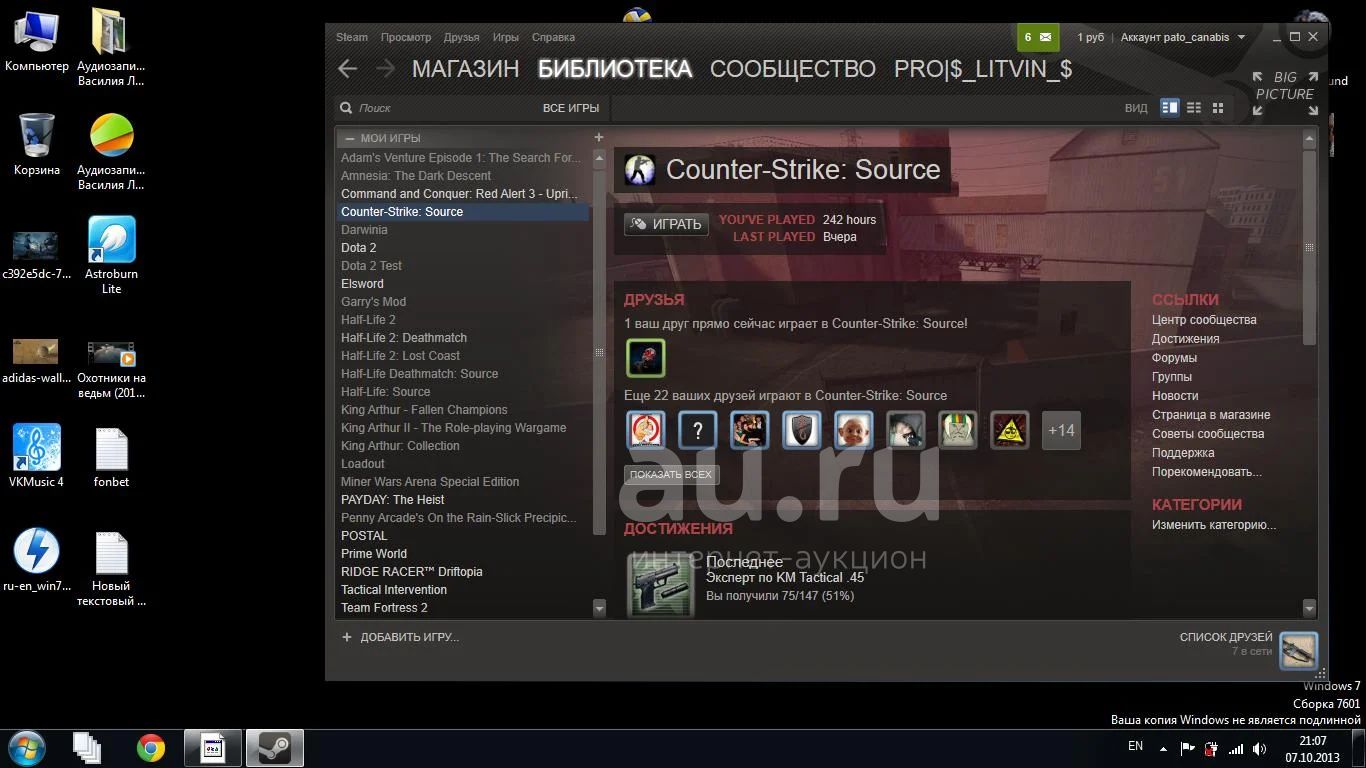Select PAYDAY: The Heist in list

[463, 500]
